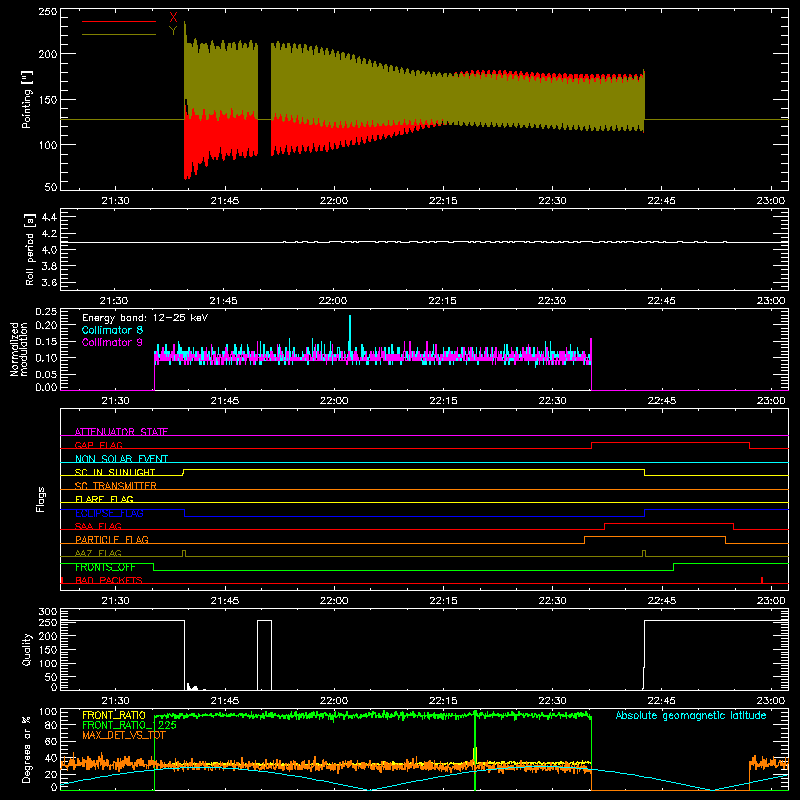Click the NON_SOLAR_EVENT flag label
This screenshot has height=800, width=800.
121,459
